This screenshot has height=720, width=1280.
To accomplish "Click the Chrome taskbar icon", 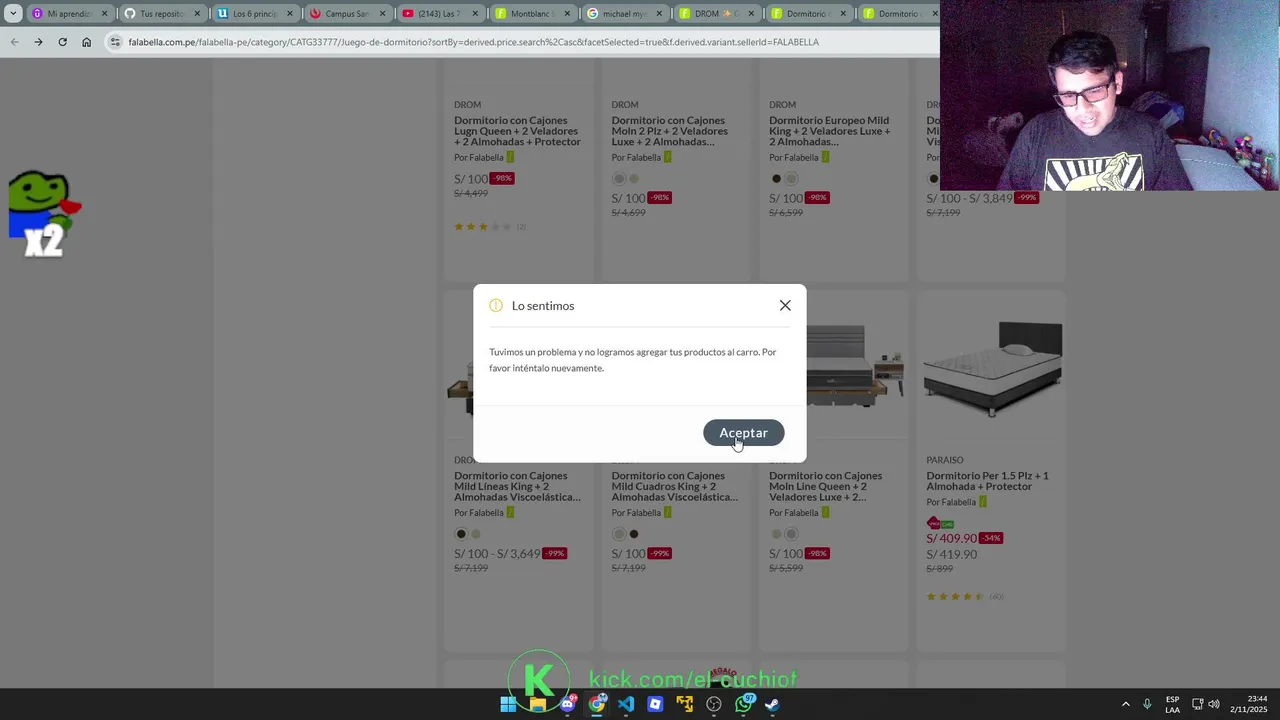I will [597, 704].
